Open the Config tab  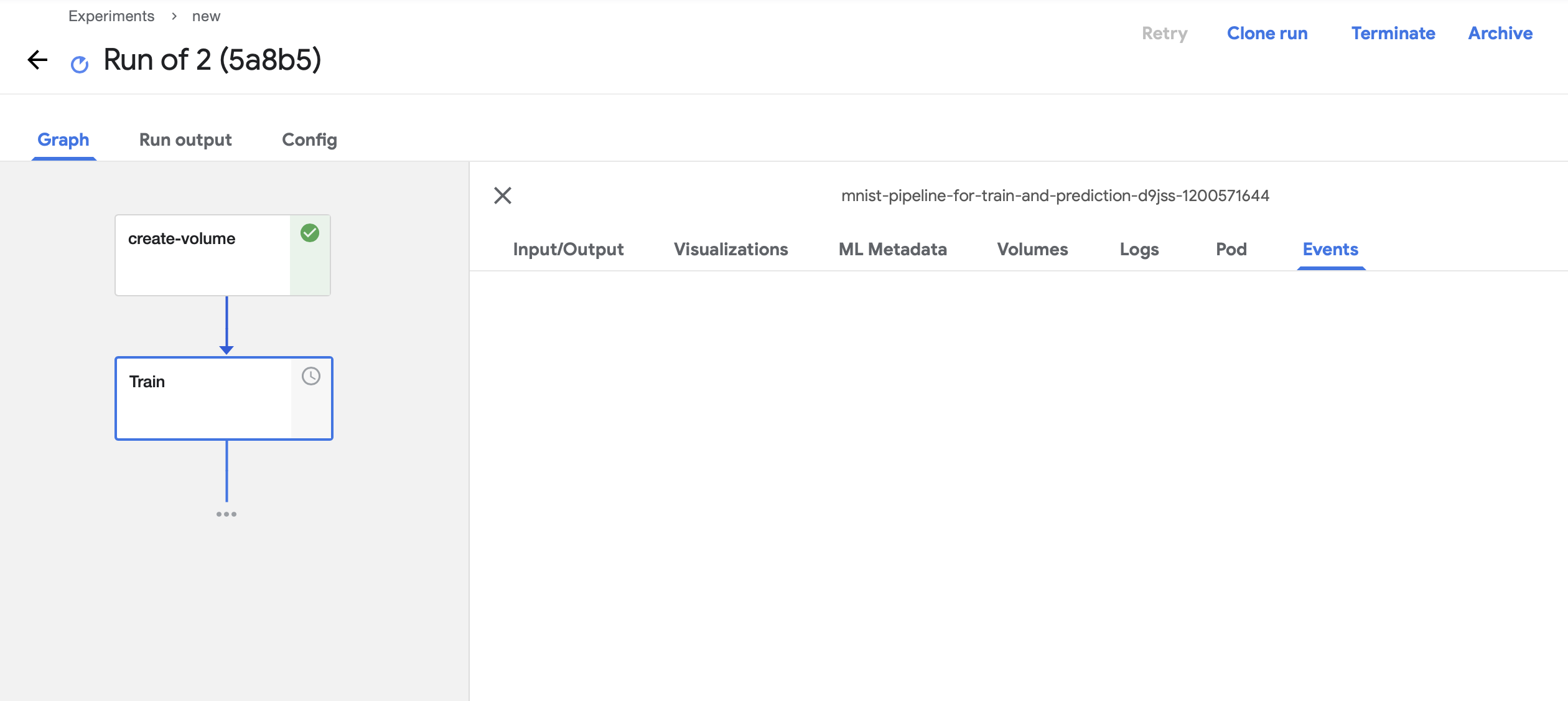309,139
